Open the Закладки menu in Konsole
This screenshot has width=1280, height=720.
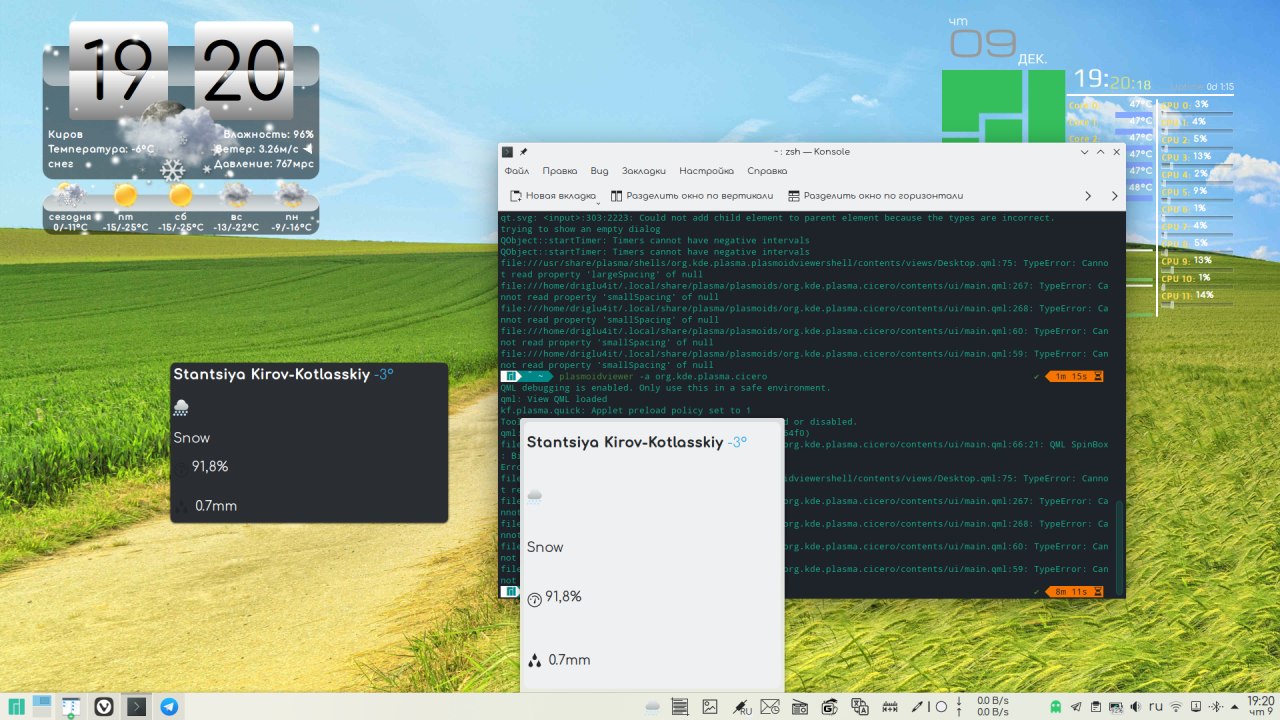(644, 171)
